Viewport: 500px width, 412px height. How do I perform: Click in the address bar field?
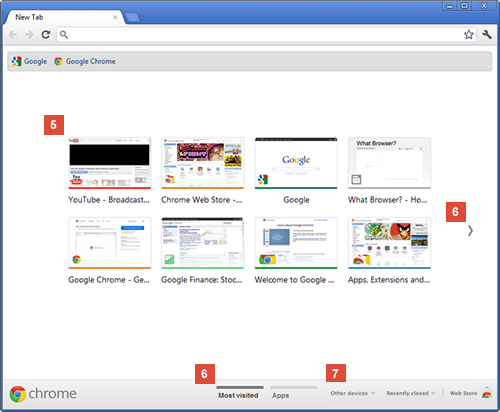click(262, 34)
